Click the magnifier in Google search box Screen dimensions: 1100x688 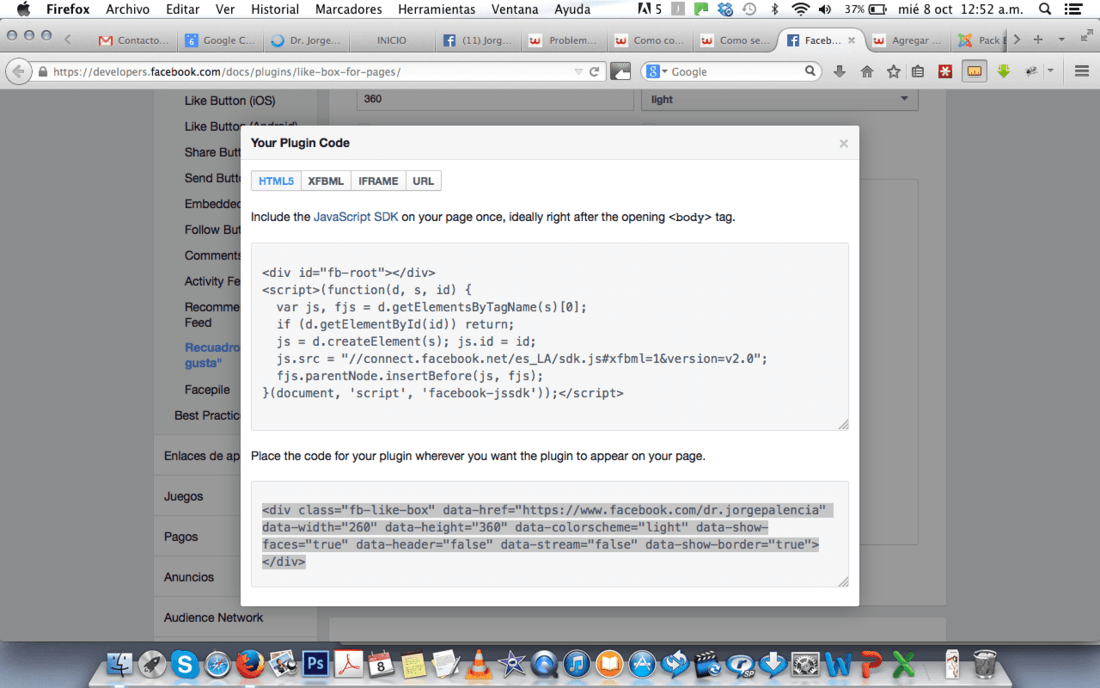pyautogui.click(x=810, y=71)
